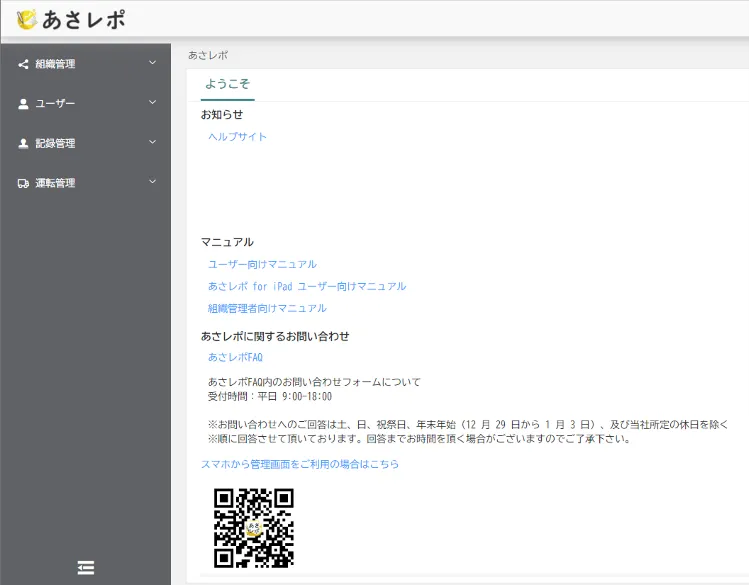Click the マニュアル heading

pos(227,242)
